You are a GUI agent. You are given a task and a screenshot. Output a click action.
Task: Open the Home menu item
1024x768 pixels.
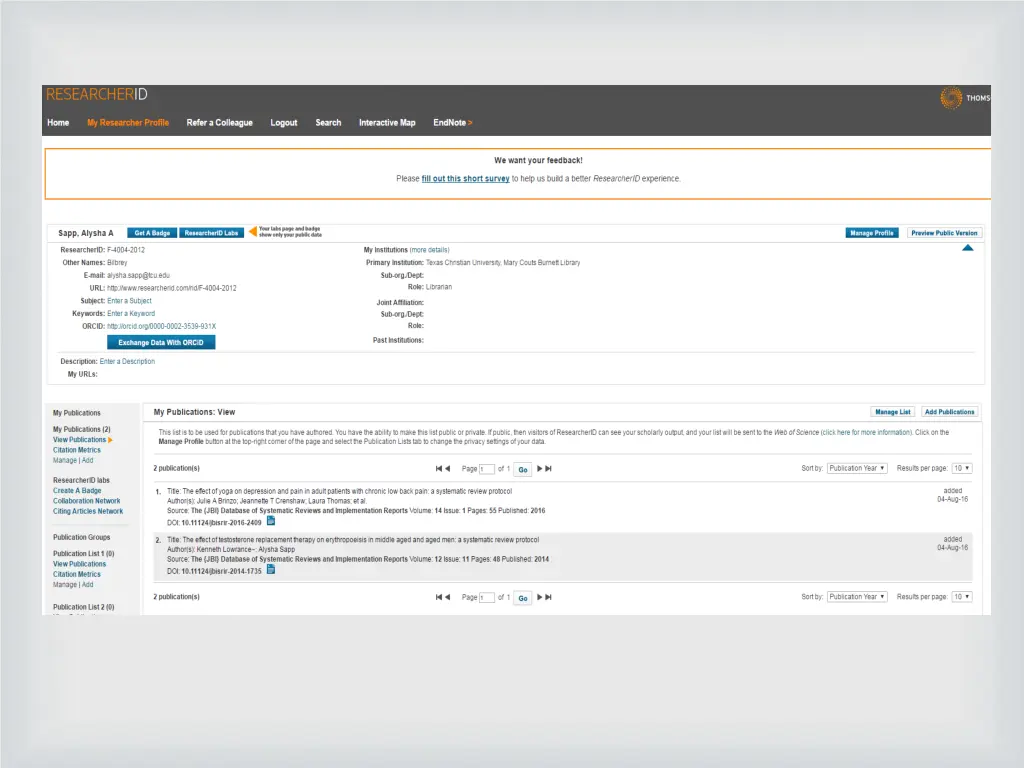(58, 123)
